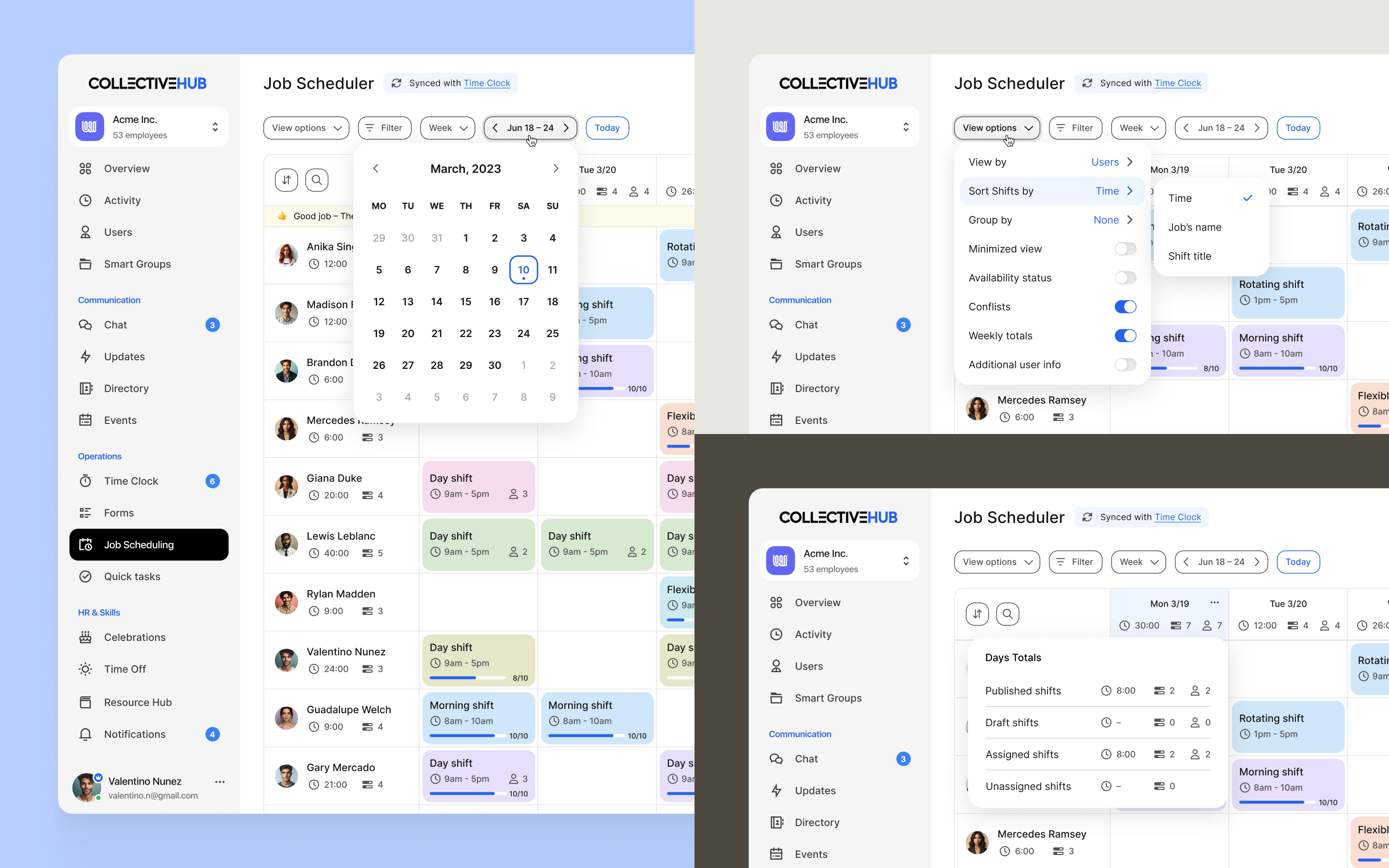The image size is (1389, 868).
Task: Click Giana Duke Day shift card
Action: [x=479, y=486]
